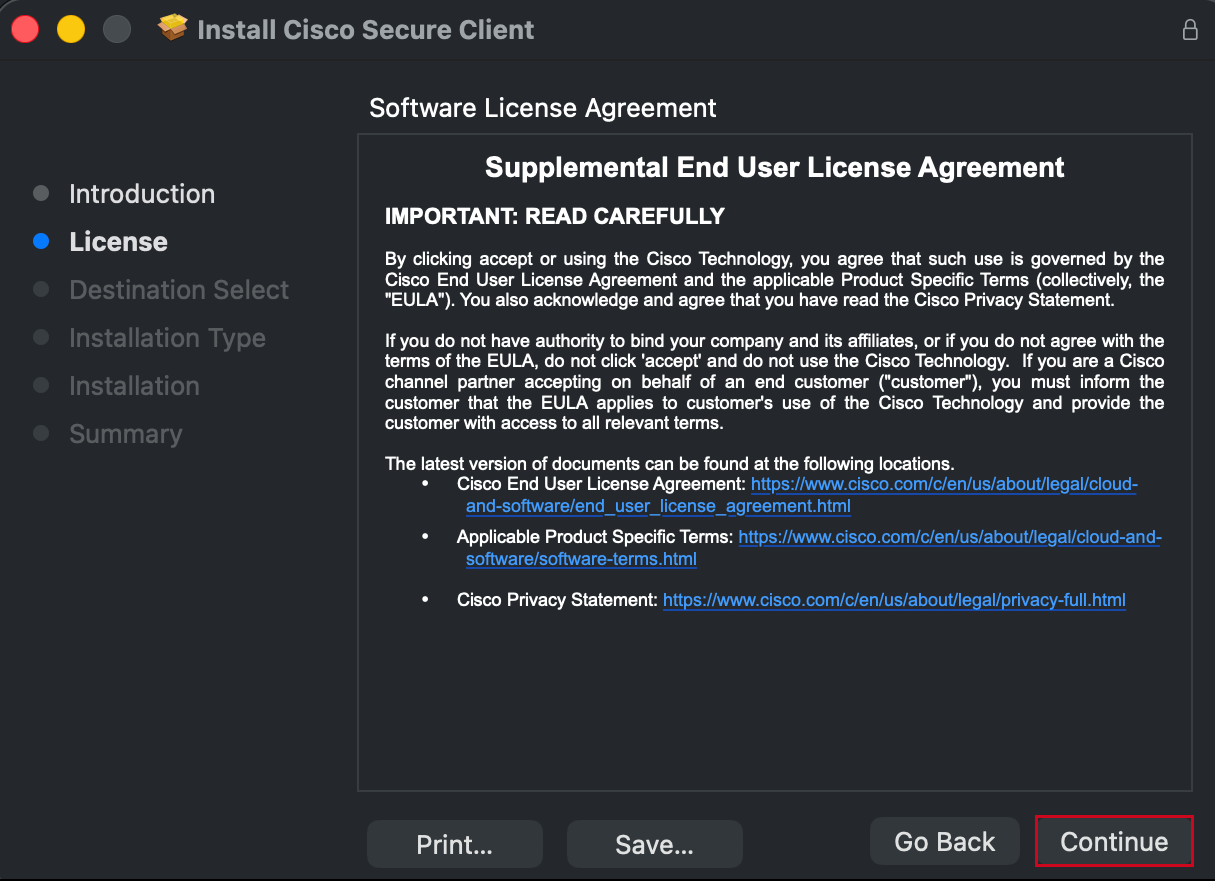
Task: Click the Software License Agreement heading
Action: pyautogui.click(x=543, y=108)
